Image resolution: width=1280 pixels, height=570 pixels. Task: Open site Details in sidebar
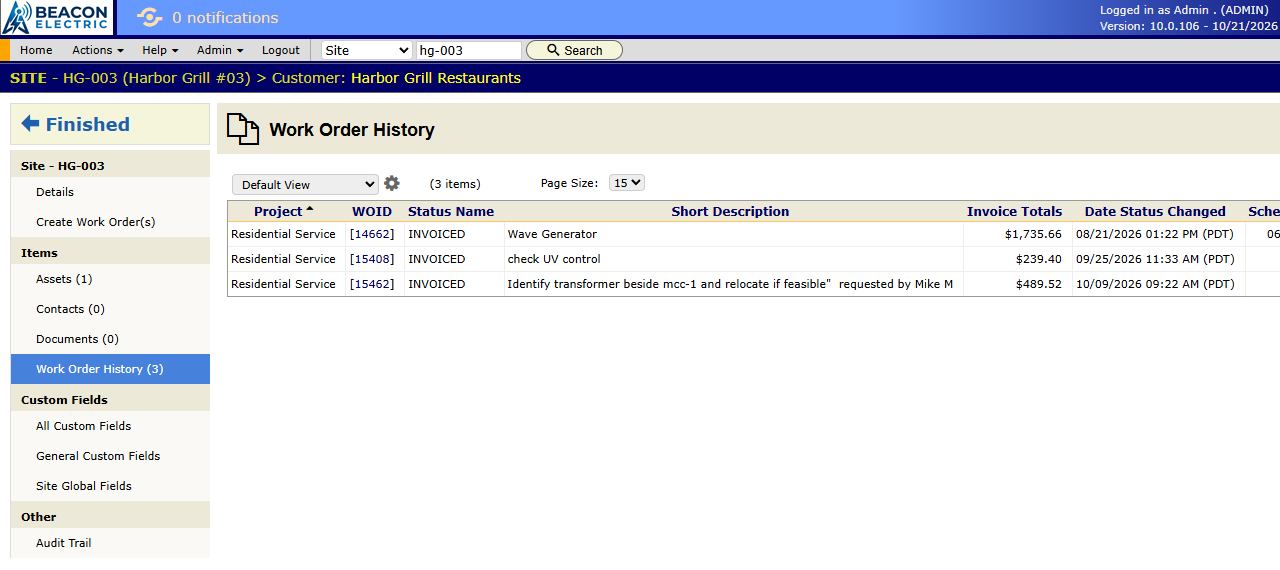(x=55, y=192)
